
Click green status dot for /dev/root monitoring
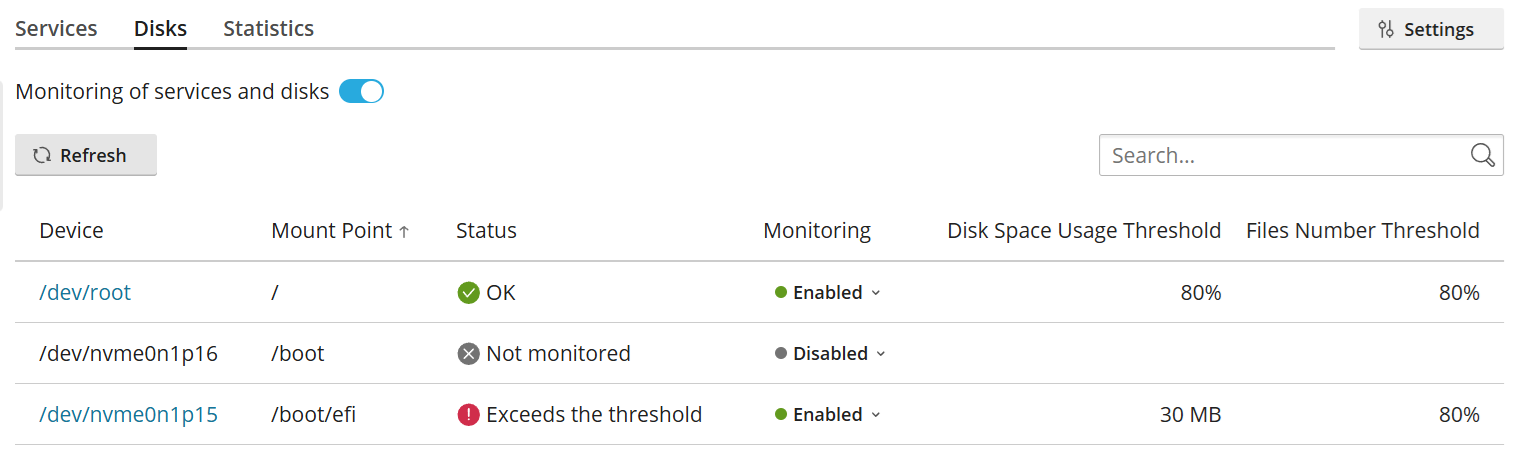781,293
